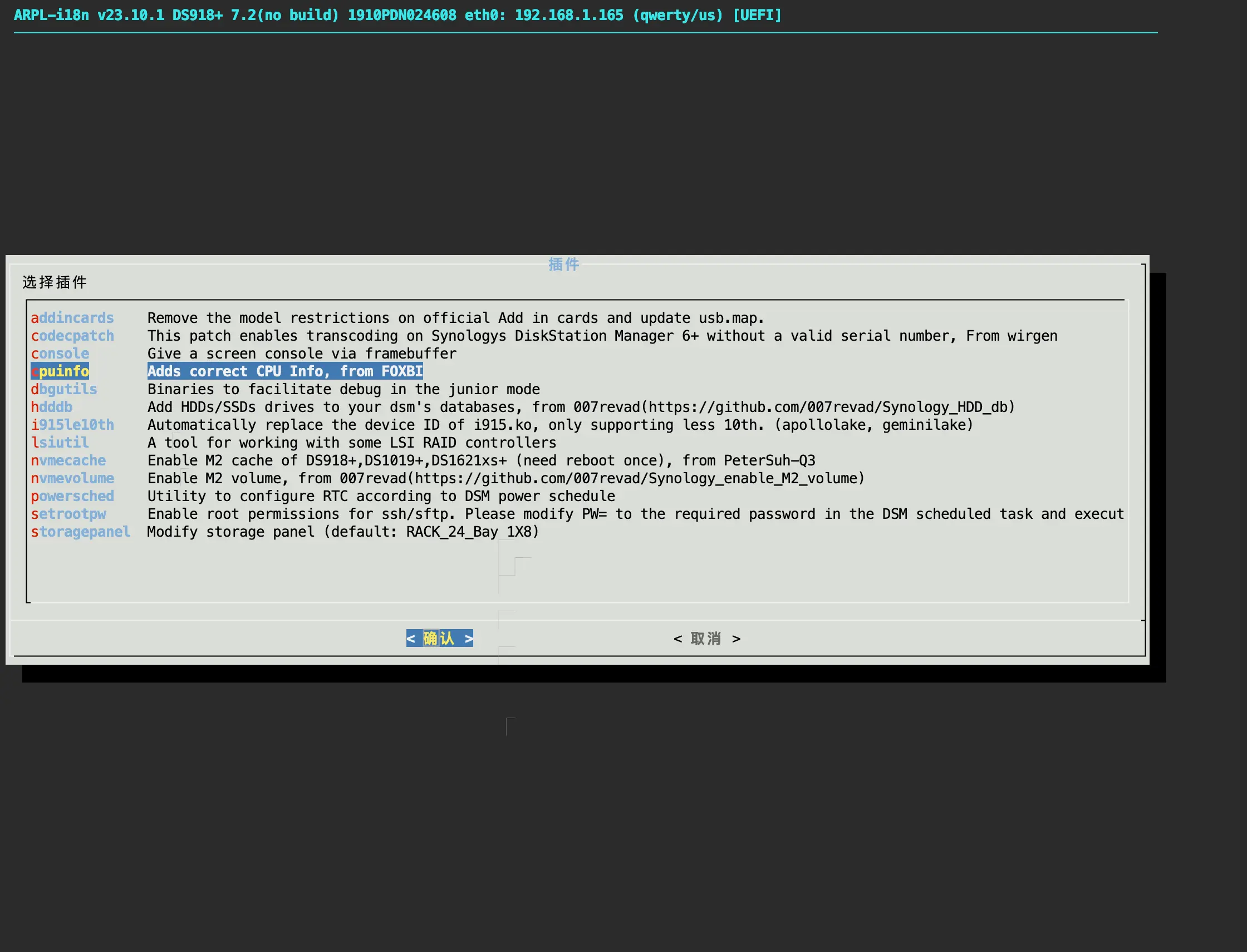Click 'Enable root permissions for ssh/sftp' text

tap(635, 514)
